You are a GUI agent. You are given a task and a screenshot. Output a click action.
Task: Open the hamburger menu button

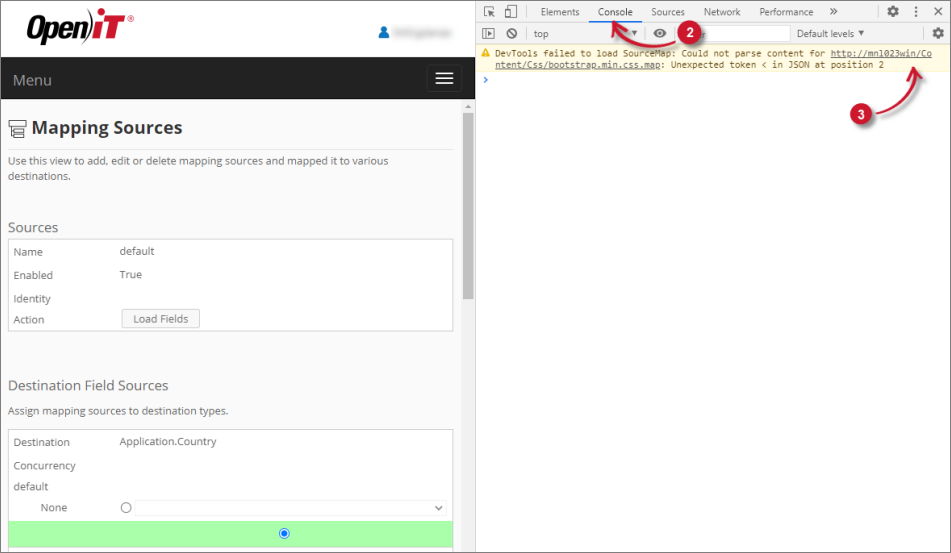click(444, 78)
